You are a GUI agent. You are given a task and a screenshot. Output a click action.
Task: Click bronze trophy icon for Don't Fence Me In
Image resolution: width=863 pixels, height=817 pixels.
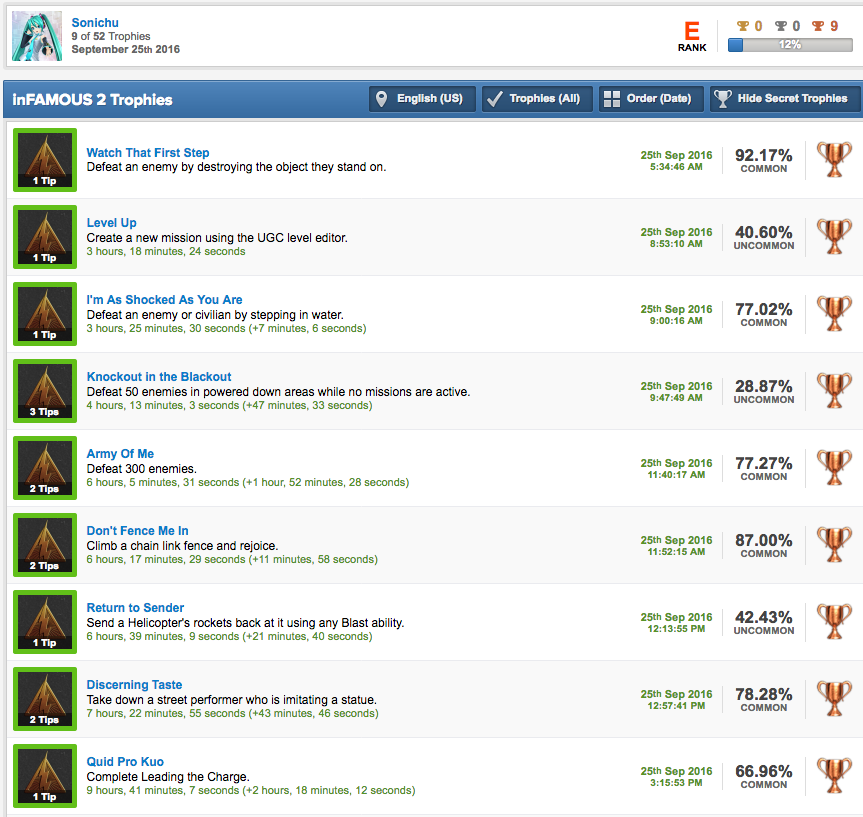click(x=834, y=545)
